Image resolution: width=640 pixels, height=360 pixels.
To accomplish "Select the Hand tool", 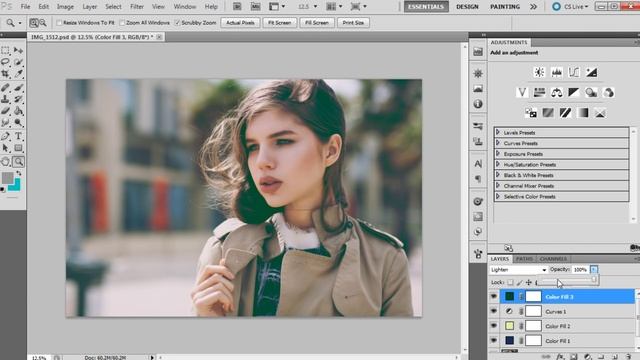I will (x=6, y=162).
